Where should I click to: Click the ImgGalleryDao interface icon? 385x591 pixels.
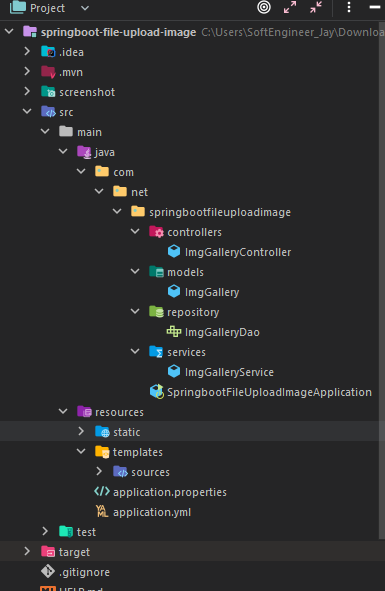coord(174,331)
